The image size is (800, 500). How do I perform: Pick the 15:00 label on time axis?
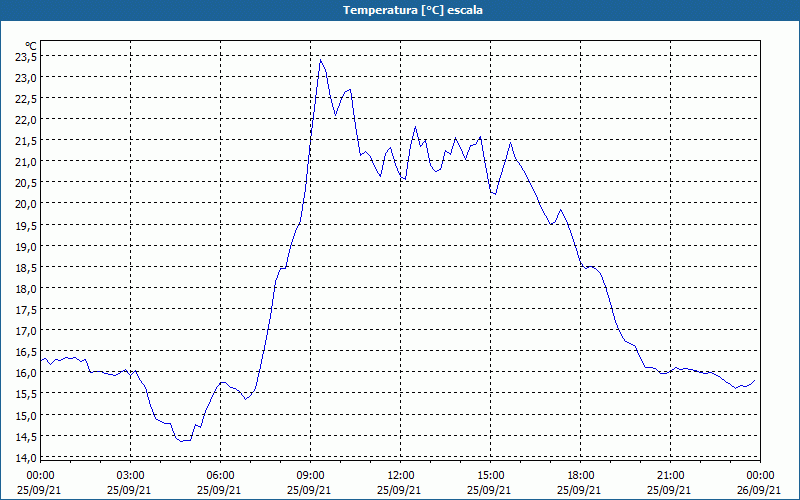coord(491,476)
